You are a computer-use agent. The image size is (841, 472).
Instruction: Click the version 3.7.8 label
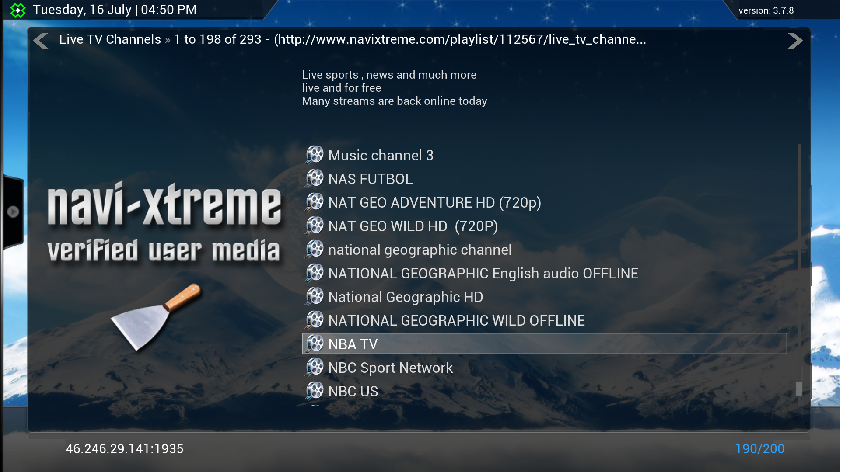click(766, 11)
